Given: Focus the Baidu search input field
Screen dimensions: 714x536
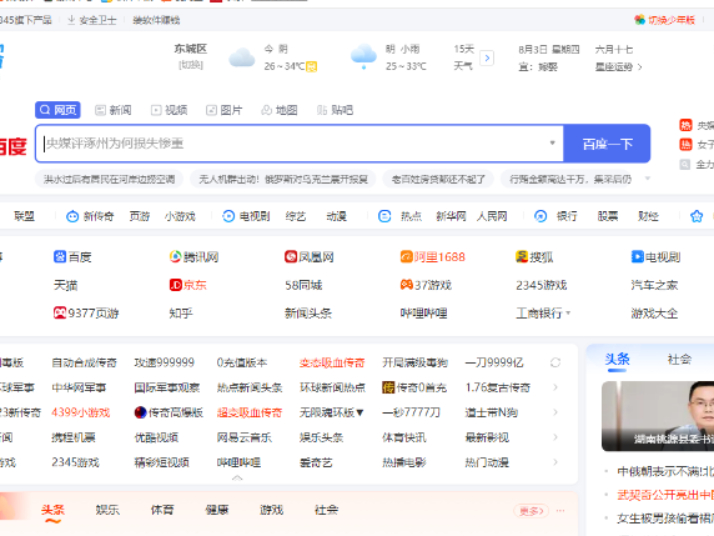Looking at the screenshot, I should [x=299, y=144].
